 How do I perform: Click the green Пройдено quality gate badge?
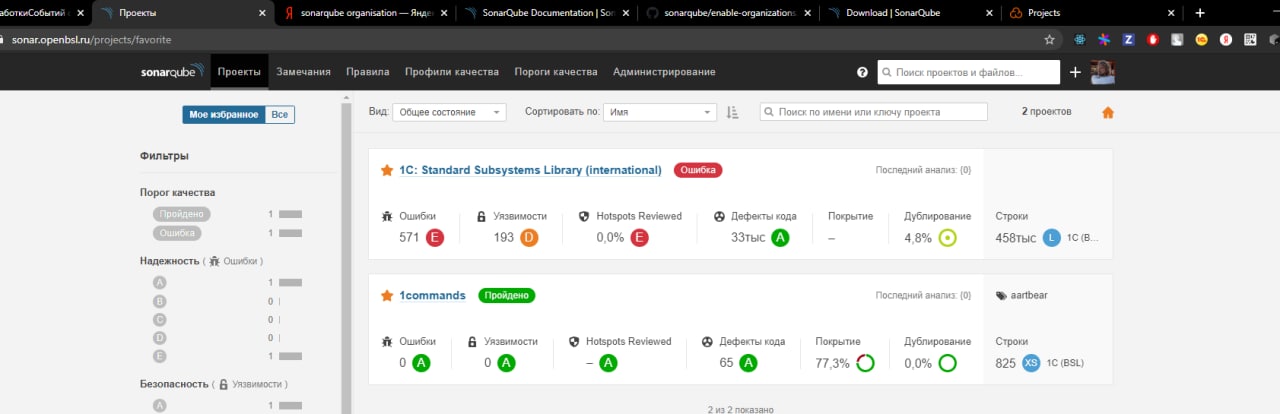click(x=507, y=296)
